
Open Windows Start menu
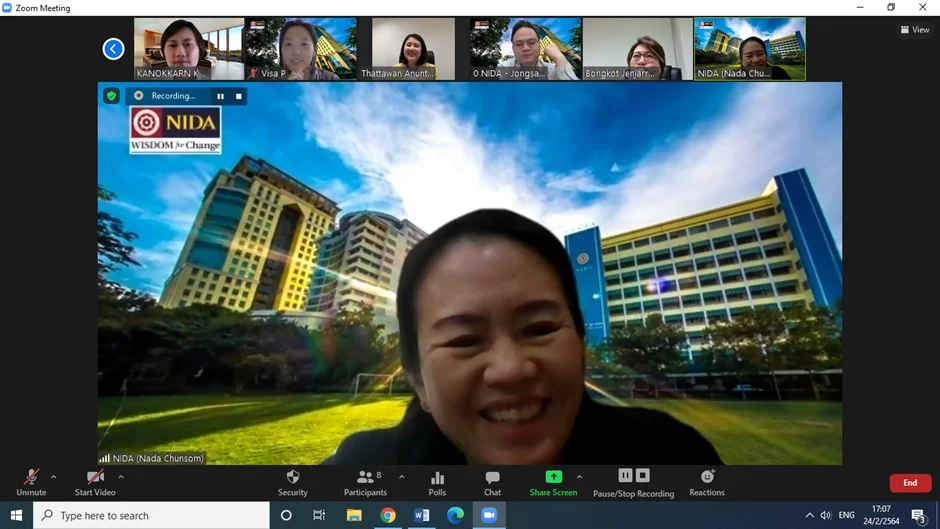coord(16,515)
